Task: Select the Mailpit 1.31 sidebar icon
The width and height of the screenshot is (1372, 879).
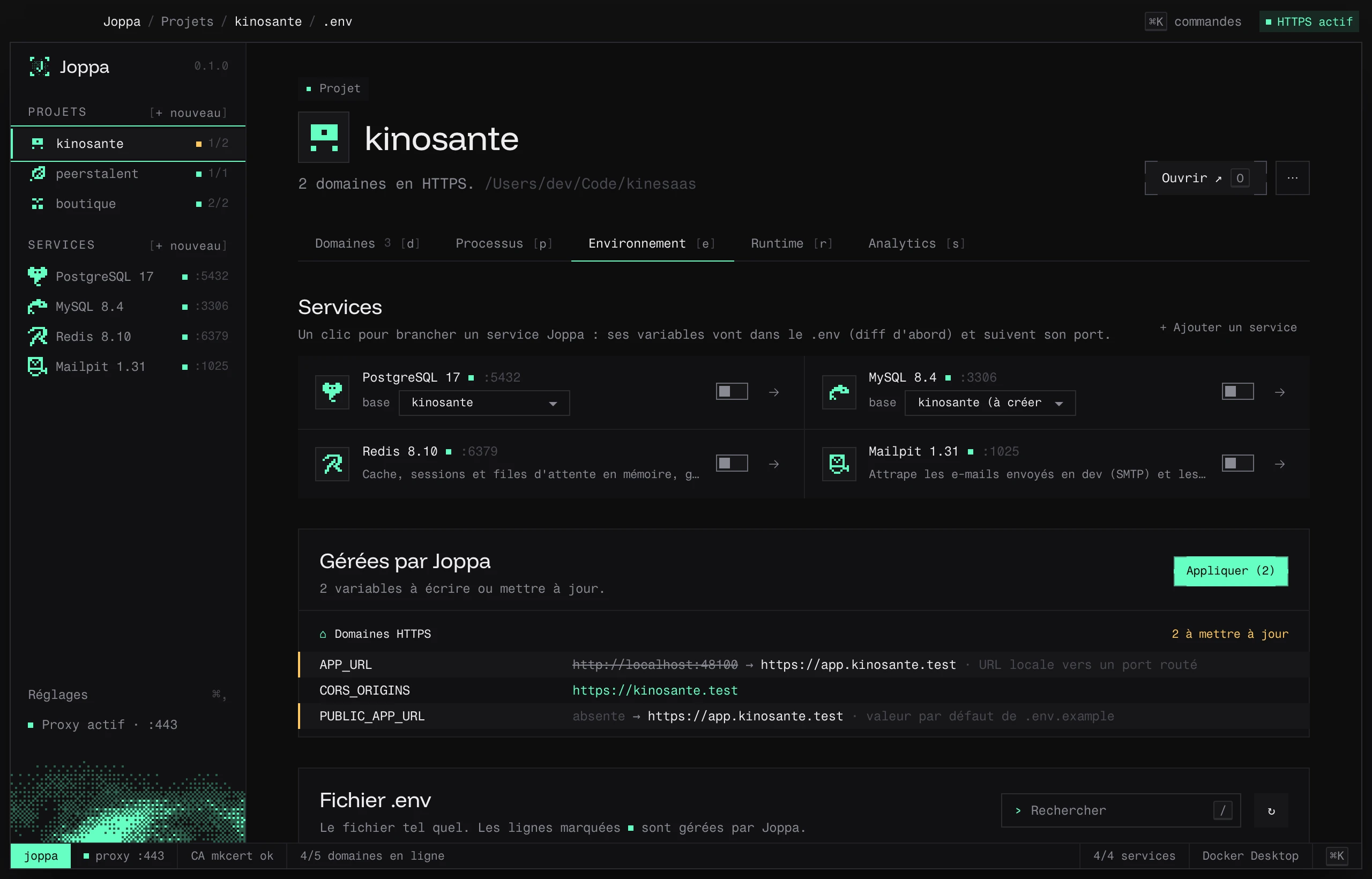Action: (38, 367)
